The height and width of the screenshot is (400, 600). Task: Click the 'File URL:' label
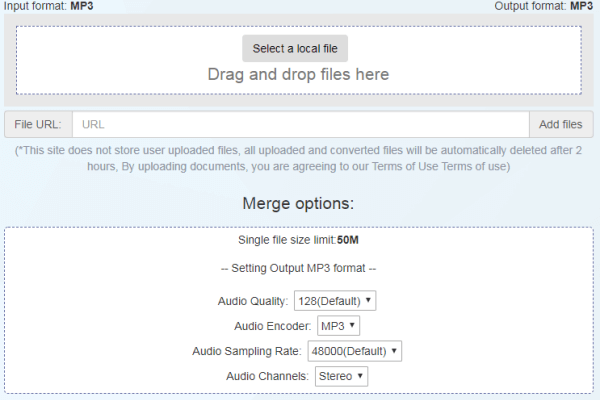(38, 124)
